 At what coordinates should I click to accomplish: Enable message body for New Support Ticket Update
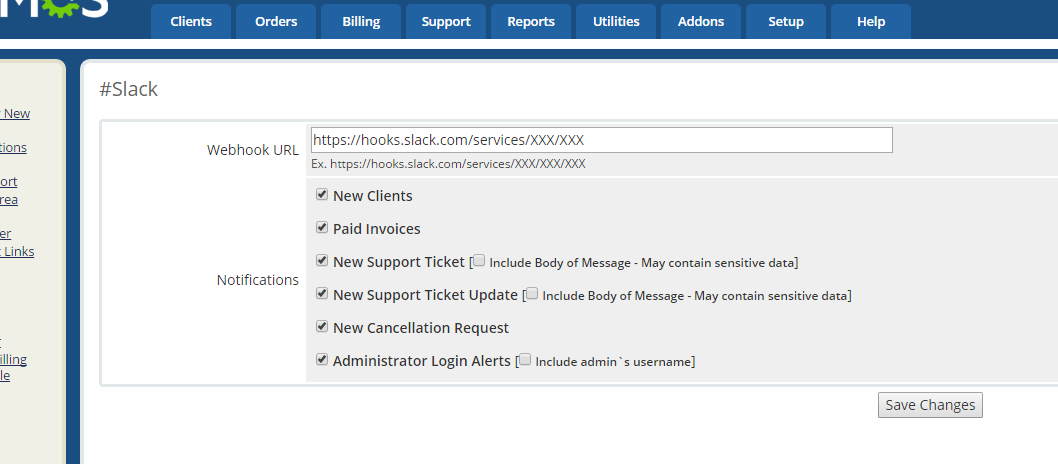tap(533, 294)
